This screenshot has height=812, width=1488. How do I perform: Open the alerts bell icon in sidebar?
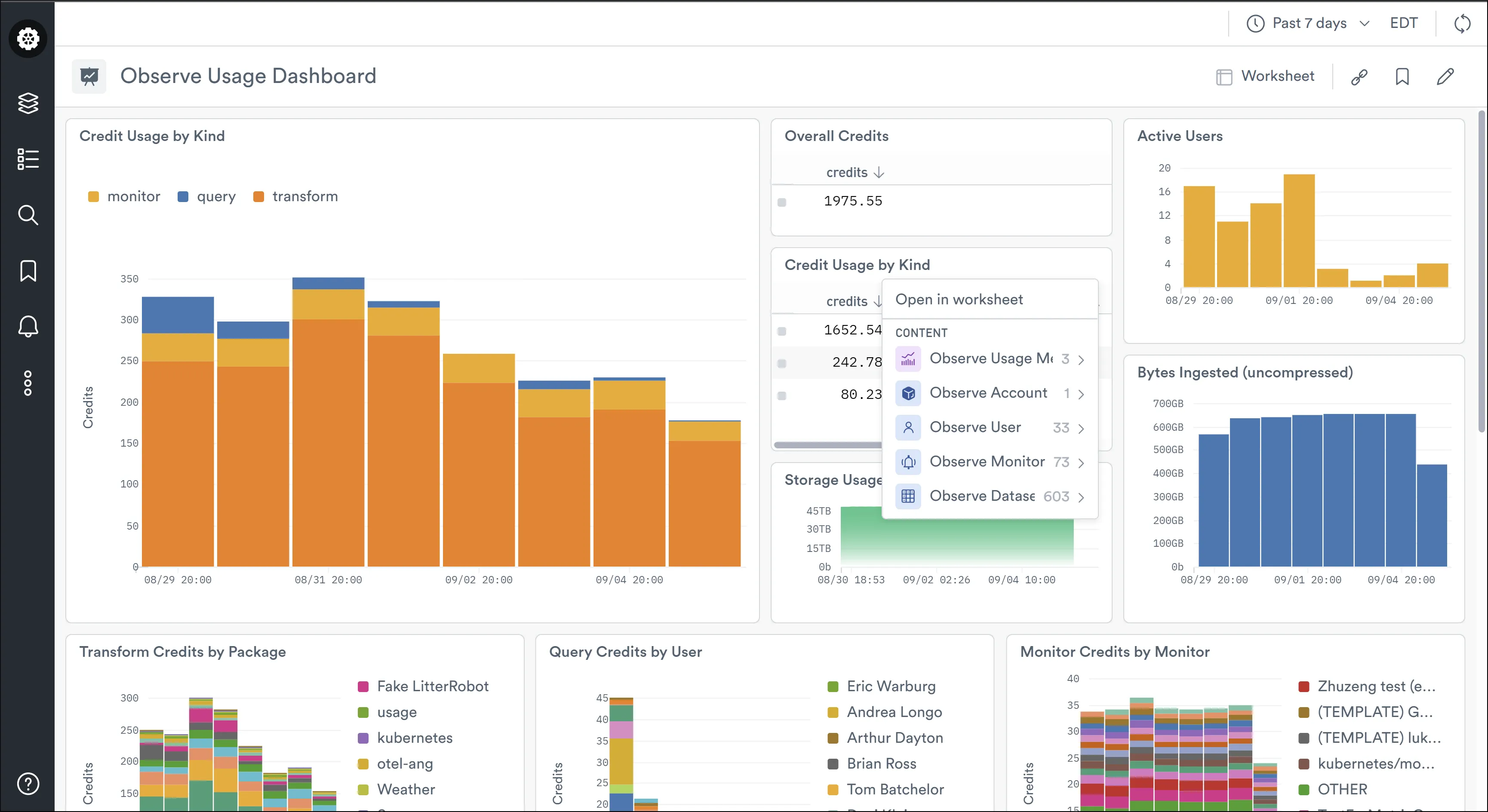[x=28, y=326]
